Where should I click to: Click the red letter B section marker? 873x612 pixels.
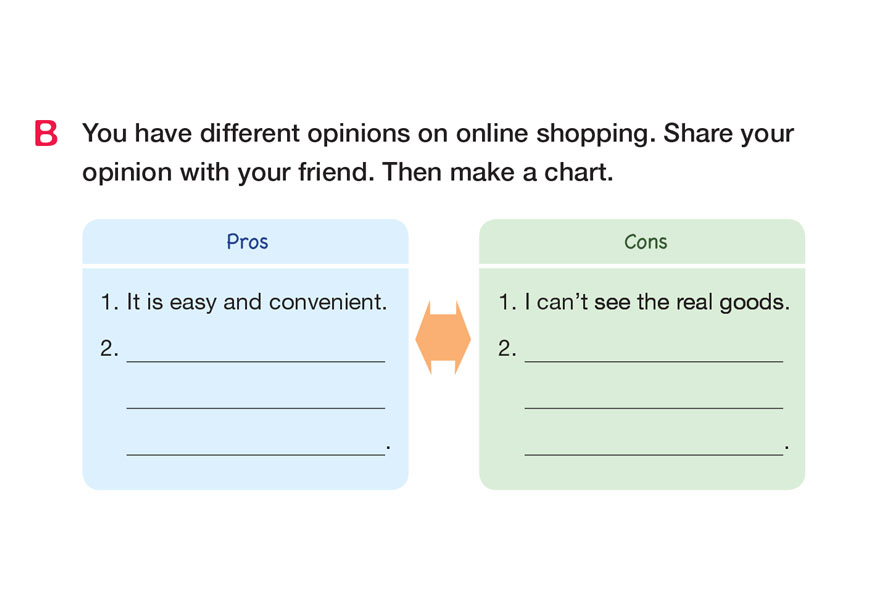[47, 134]
